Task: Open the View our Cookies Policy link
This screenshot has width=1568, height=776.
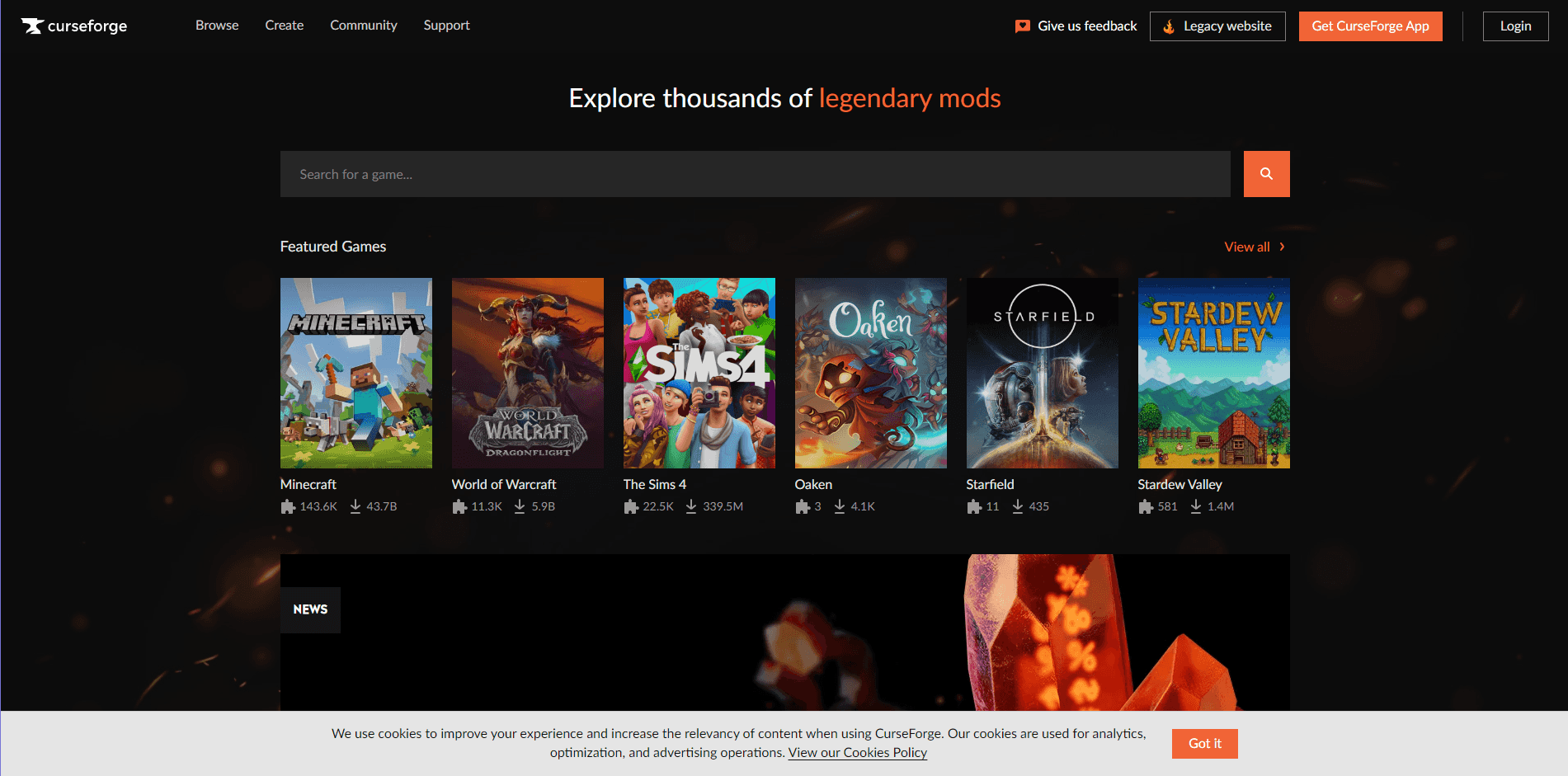Action: (857, 753)
